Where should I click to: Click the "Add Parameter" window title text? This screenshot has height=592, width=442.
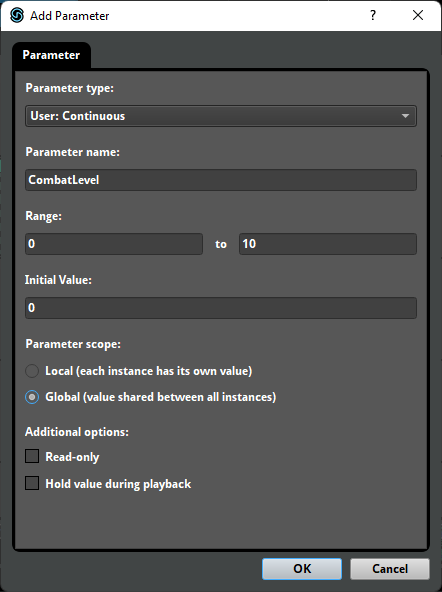click(x=69, y=16)
